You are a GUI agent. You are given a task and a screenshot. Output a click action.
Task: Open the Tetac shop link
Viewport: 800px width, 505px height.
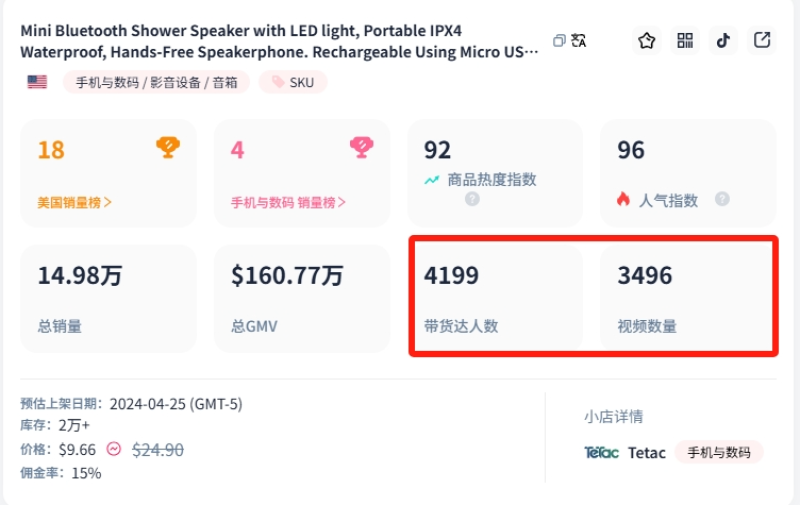[x=646, y=452]
